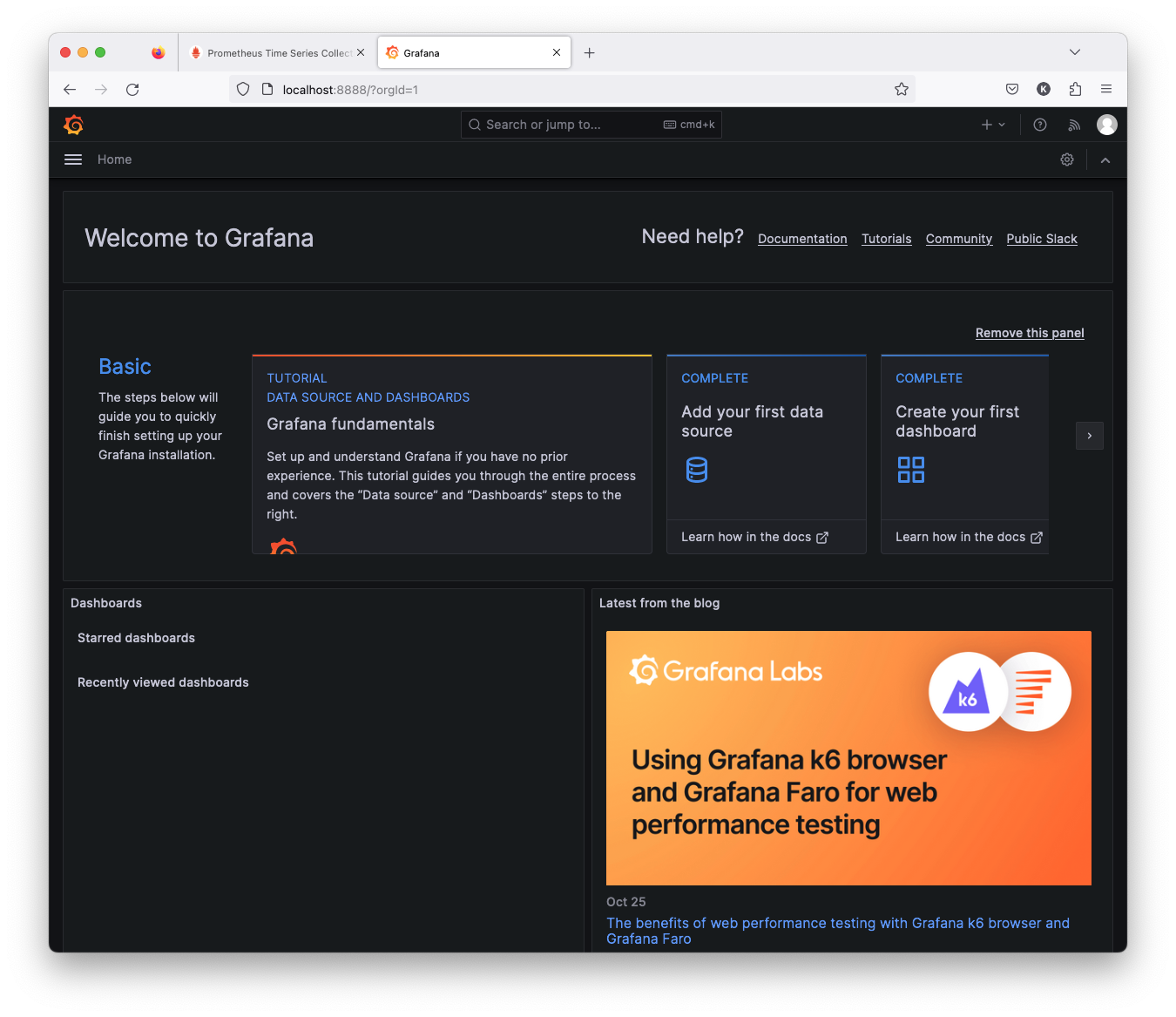Viewport: 1176px width, 1017px height.
Task: Open the Grafana fundamentals tutorial card
Action: 452,454
